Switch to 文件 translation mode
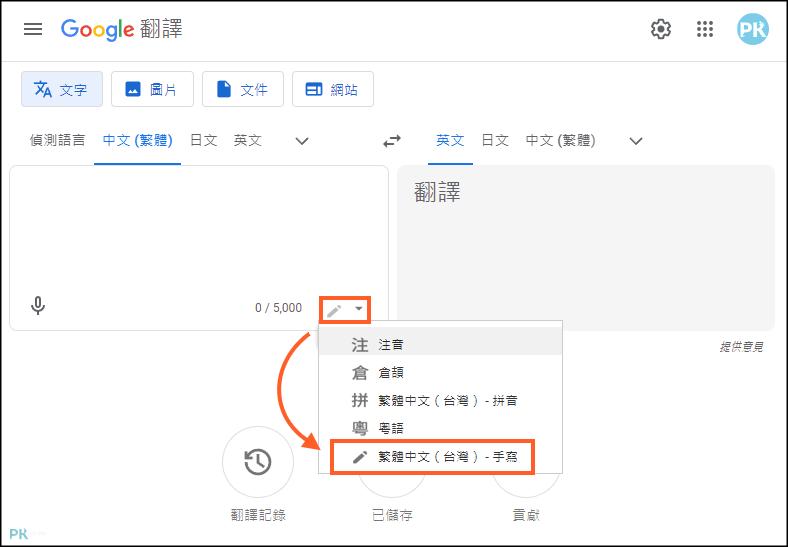The width and height of the screenshot is (788, 547). click(x=243, y=89)
